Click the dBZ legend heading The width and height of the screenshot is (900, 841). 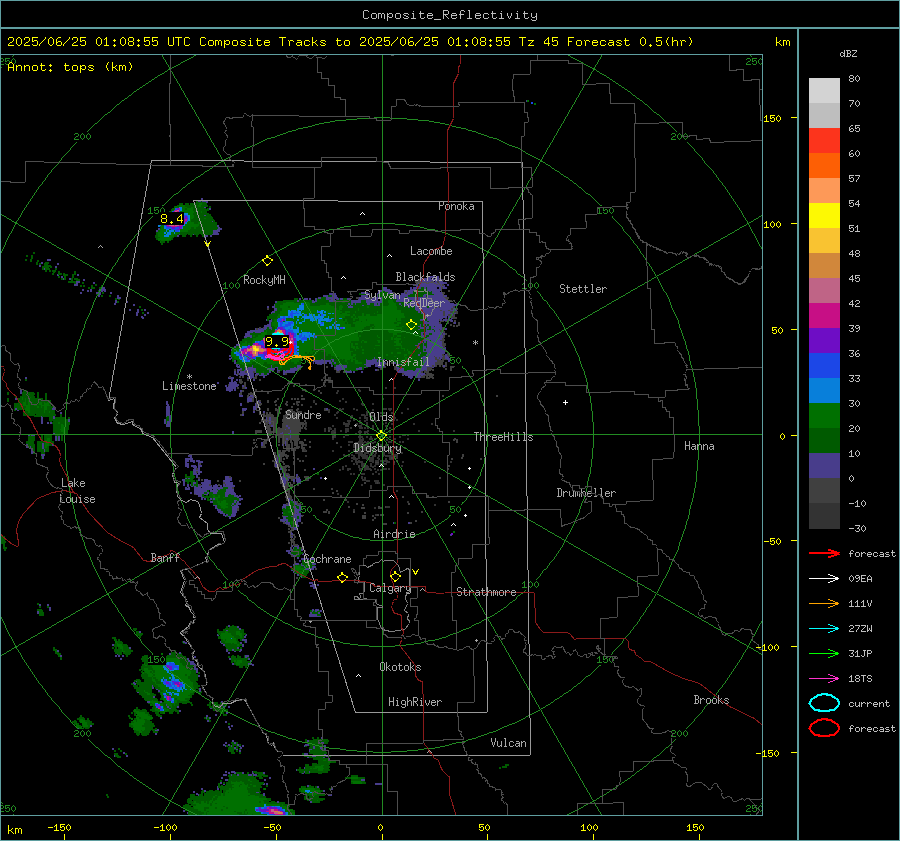point(848,53)
